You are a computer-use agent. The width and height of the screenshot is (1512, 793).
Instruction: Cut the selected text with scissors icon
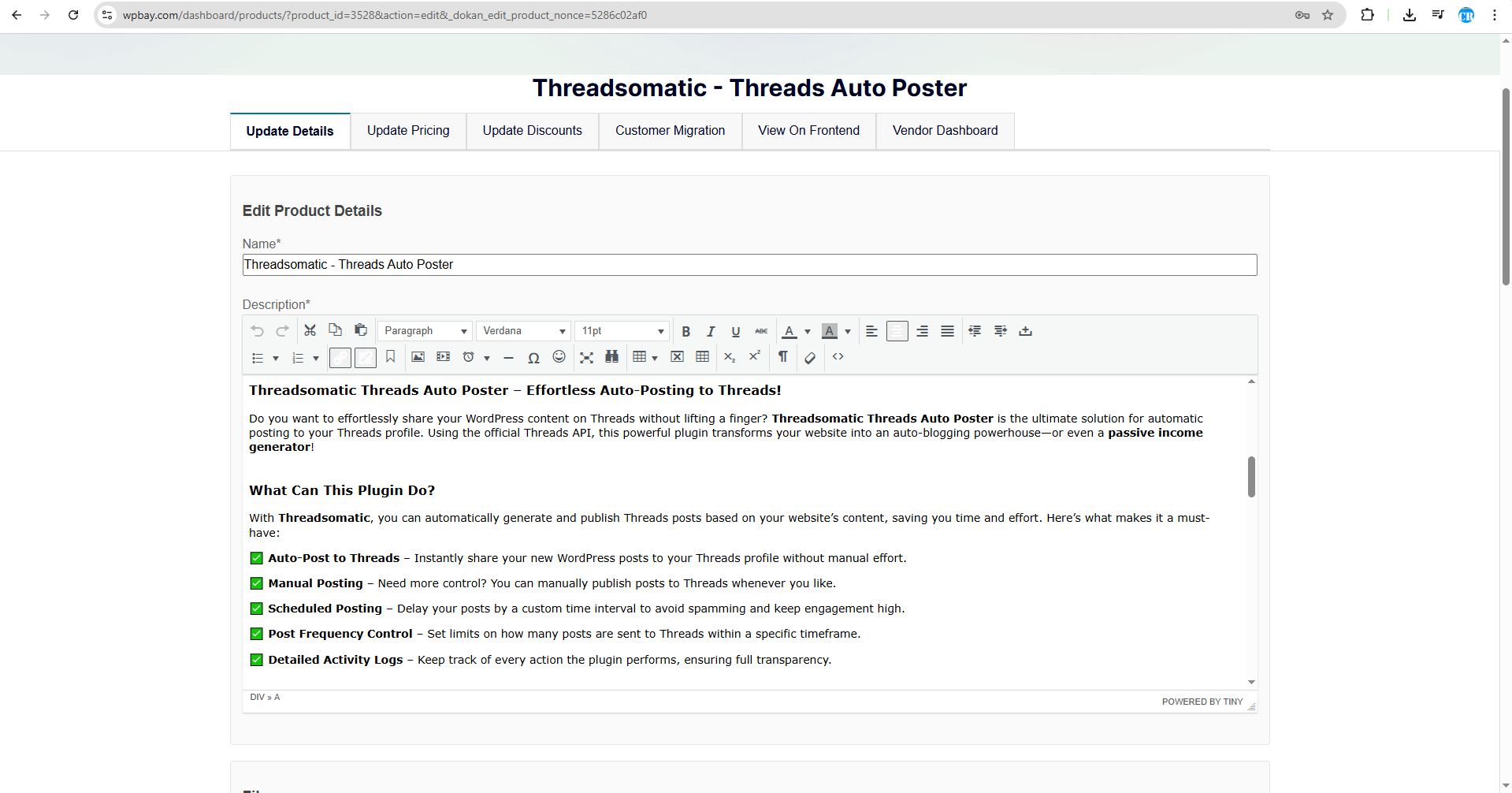click(x=310, y=331)
